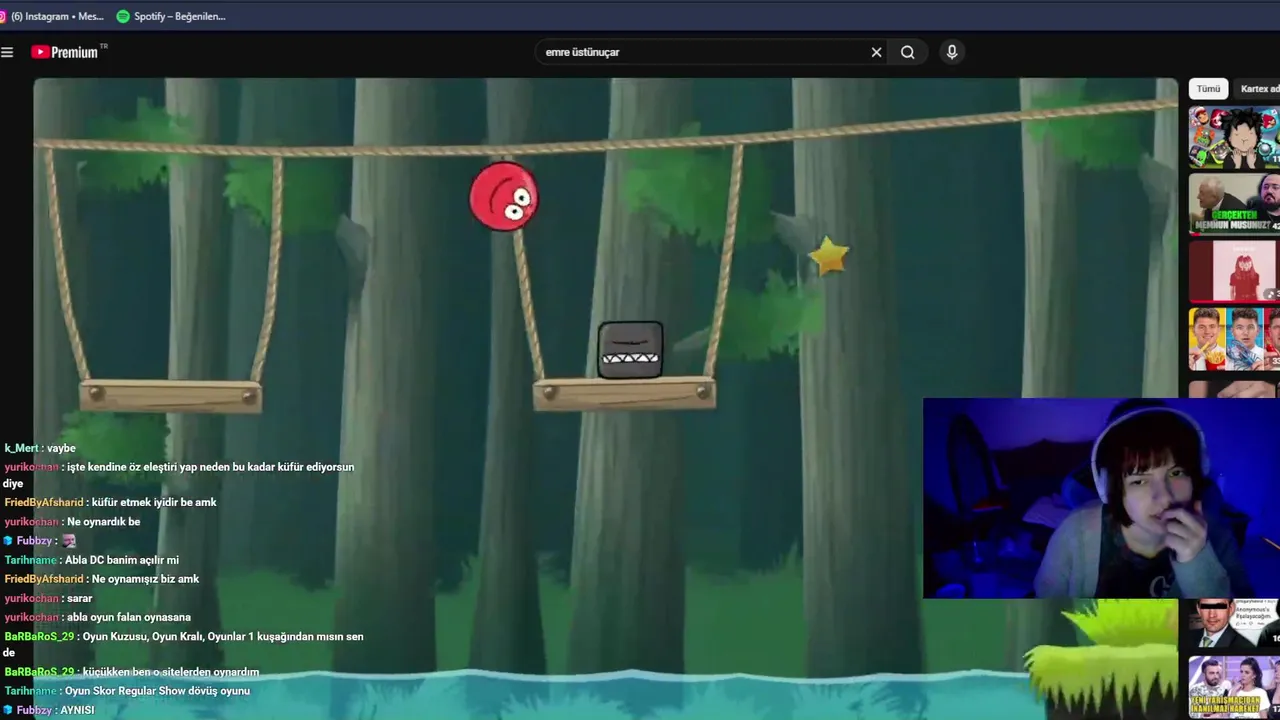Click chat message 'Ne oynardık be'
Viewport: 1280px width, 720px height.
pos(104,522)
